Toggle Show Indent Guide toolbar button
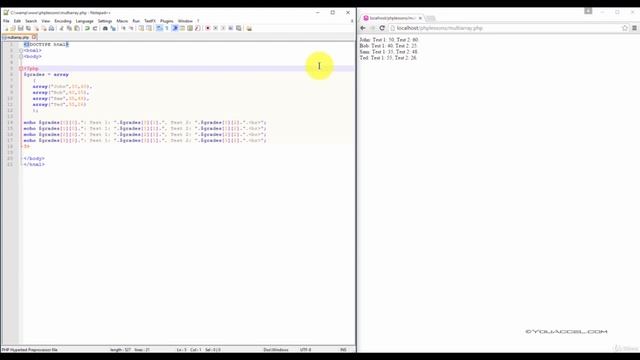Viewport: 640px width, 360px height. click(x=175, y=28)
